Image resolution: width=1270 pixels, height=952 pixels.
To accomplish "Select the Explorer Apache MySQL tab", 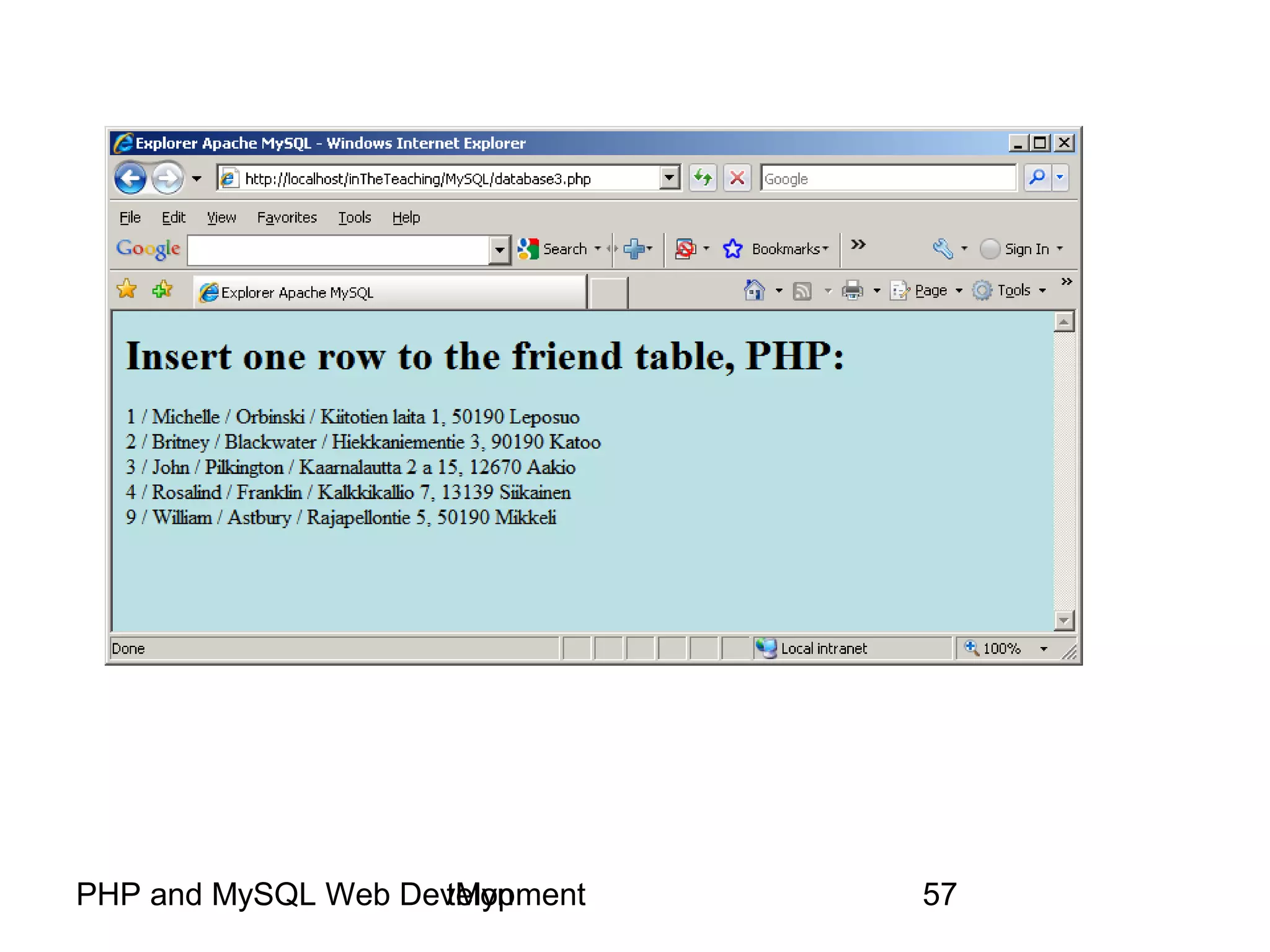I will pyautogui.click(x=390, y=292).
